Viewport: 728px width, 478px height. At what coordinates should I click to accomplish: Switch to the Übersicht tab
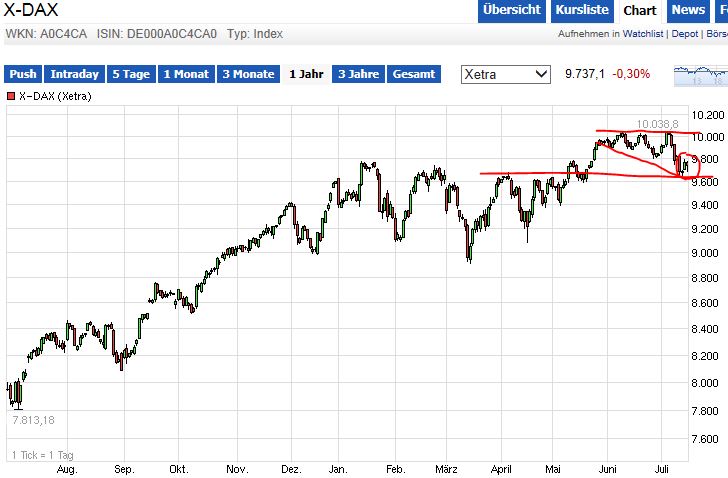click(x=511, y=10)
